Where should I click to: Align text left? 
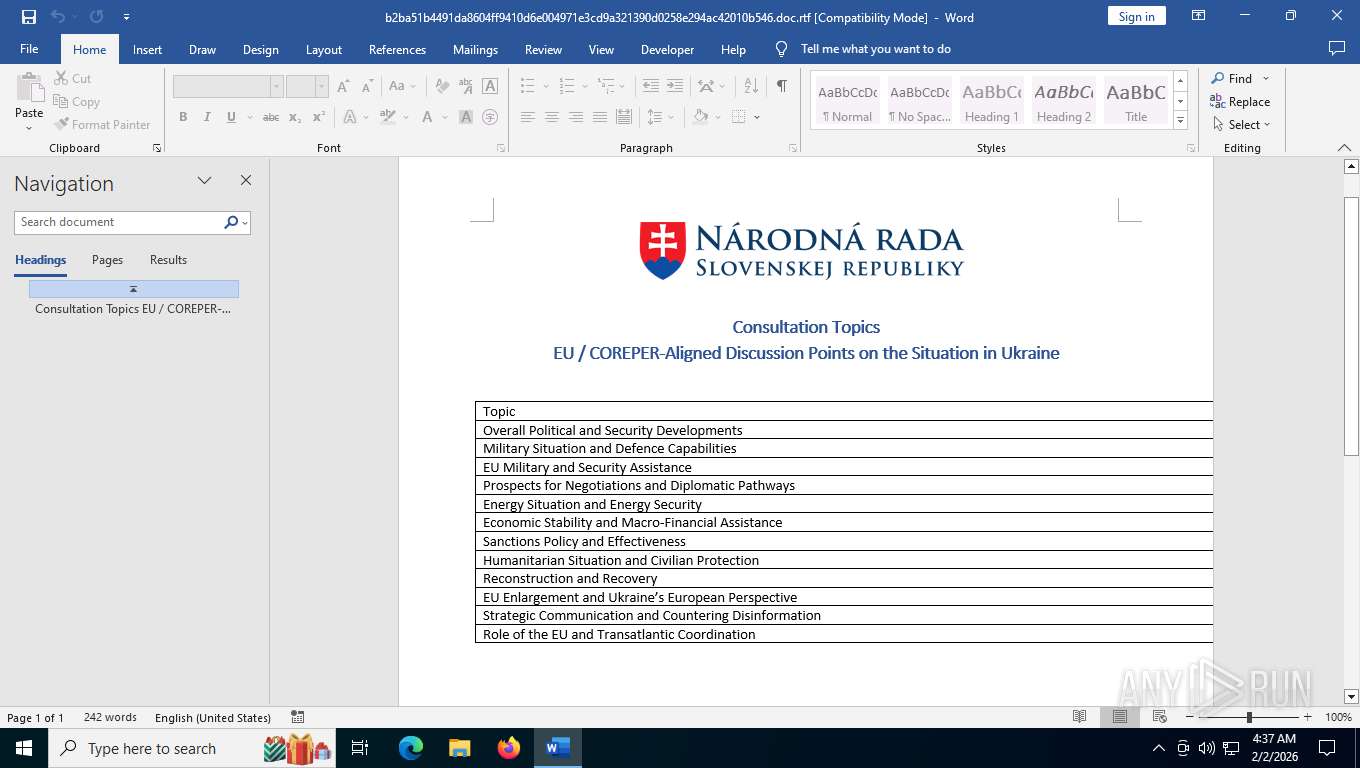point(528,117)
